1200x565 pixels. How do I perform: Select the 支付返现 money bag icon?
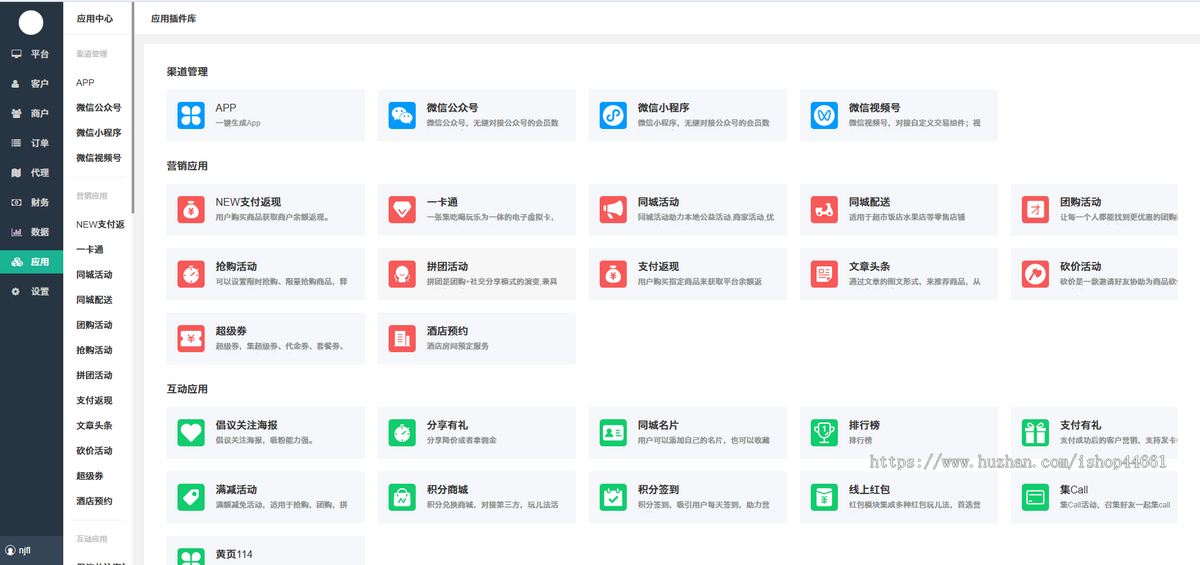pos(613,273)
